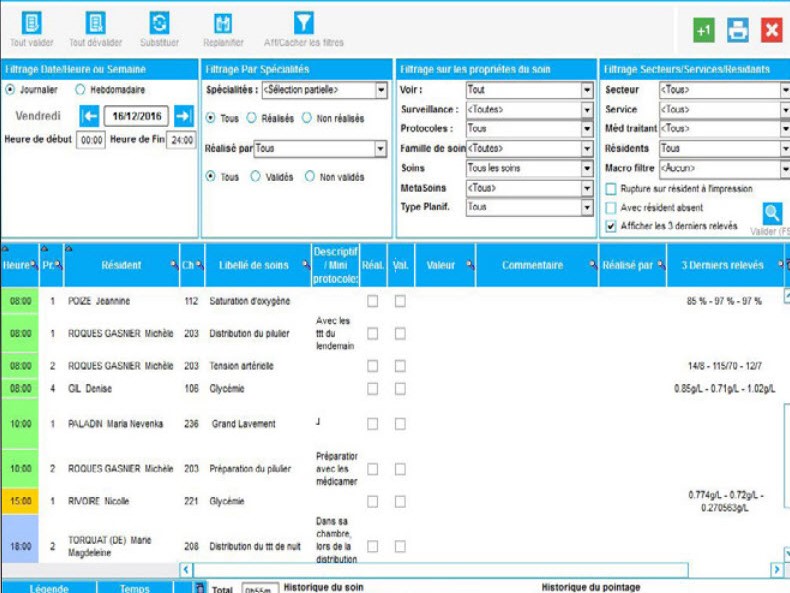This screenshot has width=790, height=593.
Task: Sort by Résident column header
Action: [x=121, y=265]
